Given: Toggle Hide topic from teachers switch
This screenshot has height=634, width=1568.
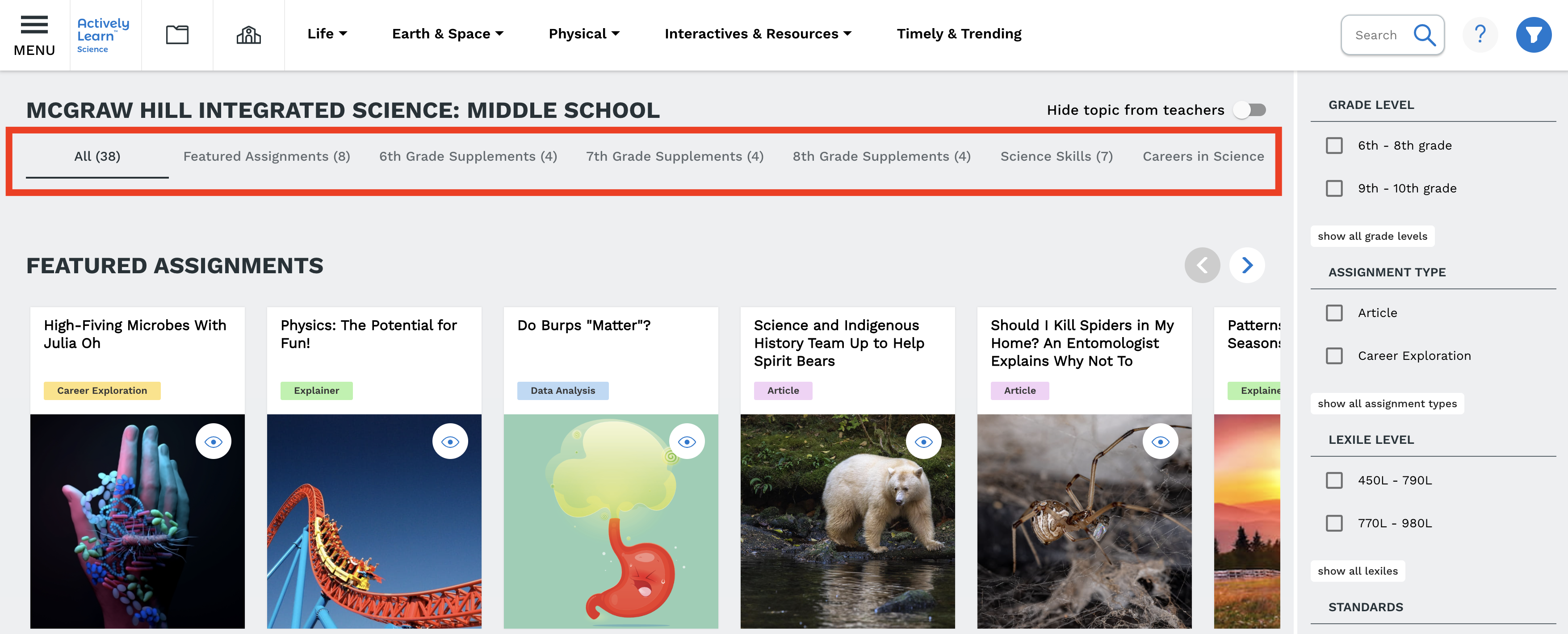Looking at the screenshot, I should (1249, 110).
